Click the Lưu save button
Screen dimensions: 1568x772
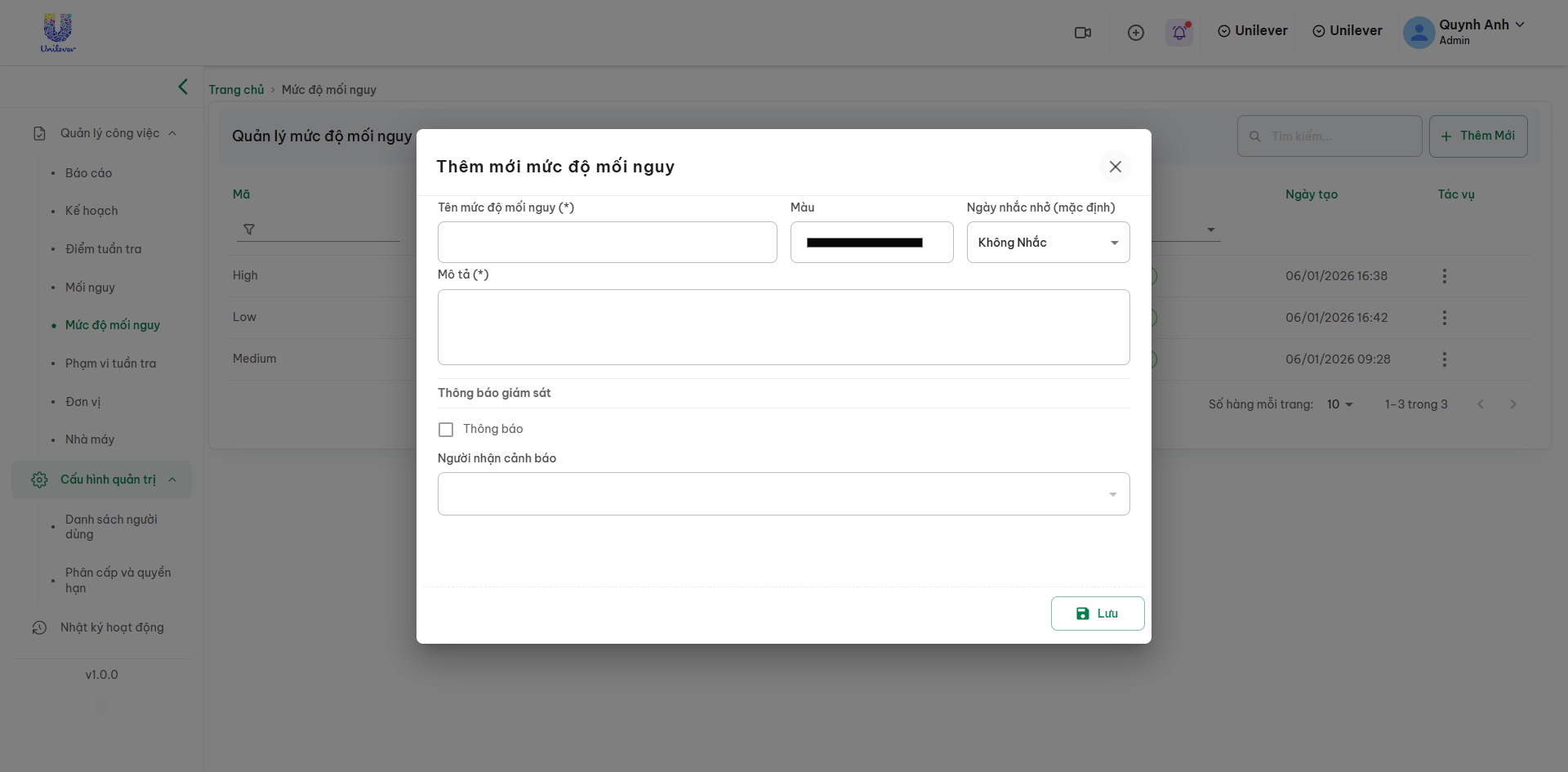(x=1097, y=614)
